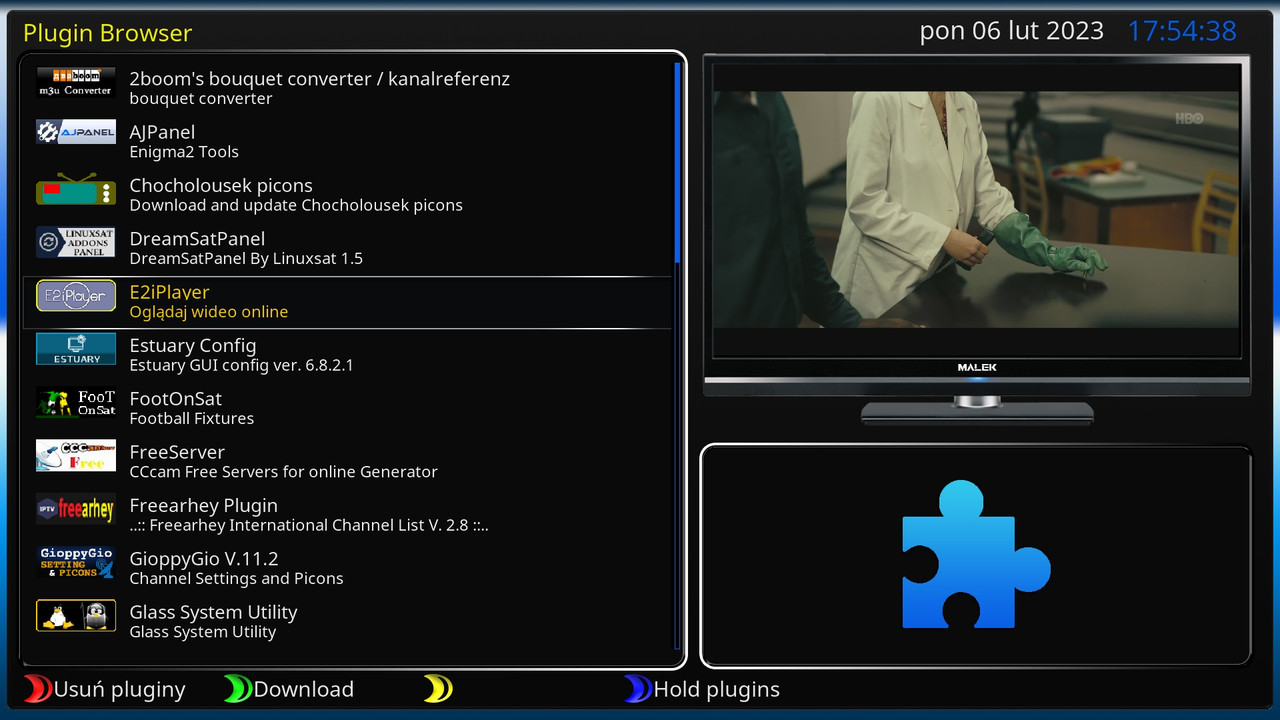
Task: Select FreeServer title
Action: (177, 452)
